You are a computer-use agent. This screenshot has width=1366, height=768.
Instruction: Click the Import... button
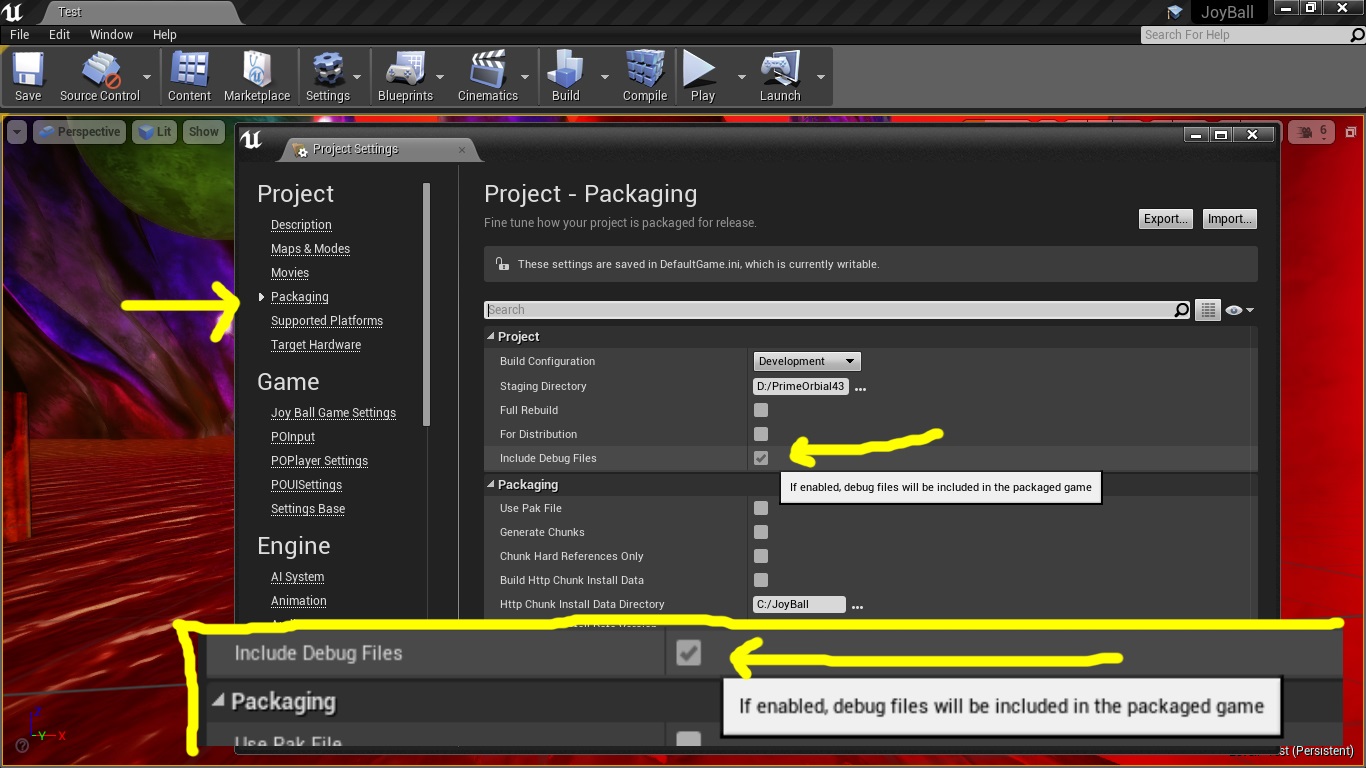[x=1230, y=219]
